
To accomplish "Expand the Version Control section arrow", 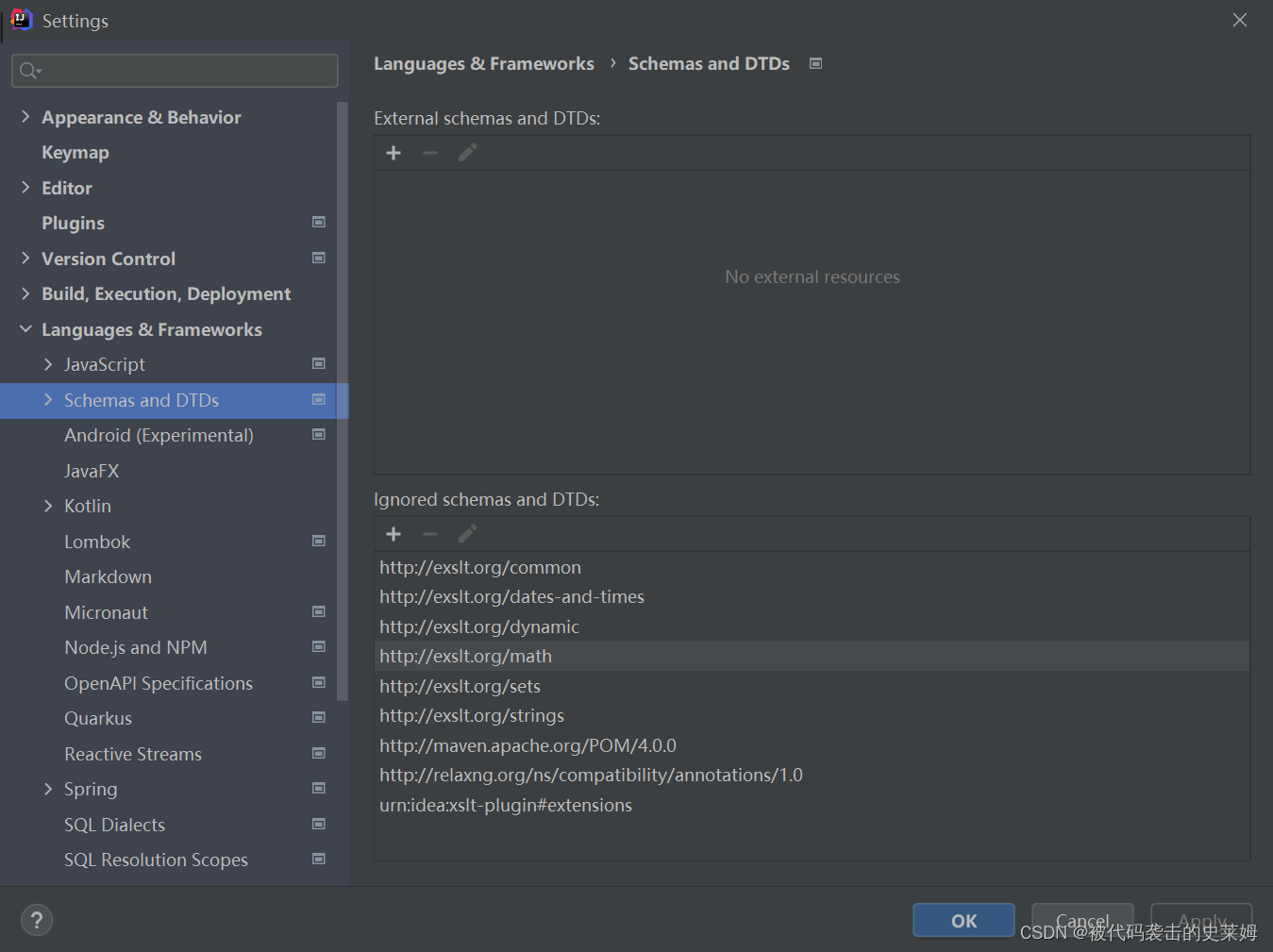I will pyautogui.click(x=25, y=259).
